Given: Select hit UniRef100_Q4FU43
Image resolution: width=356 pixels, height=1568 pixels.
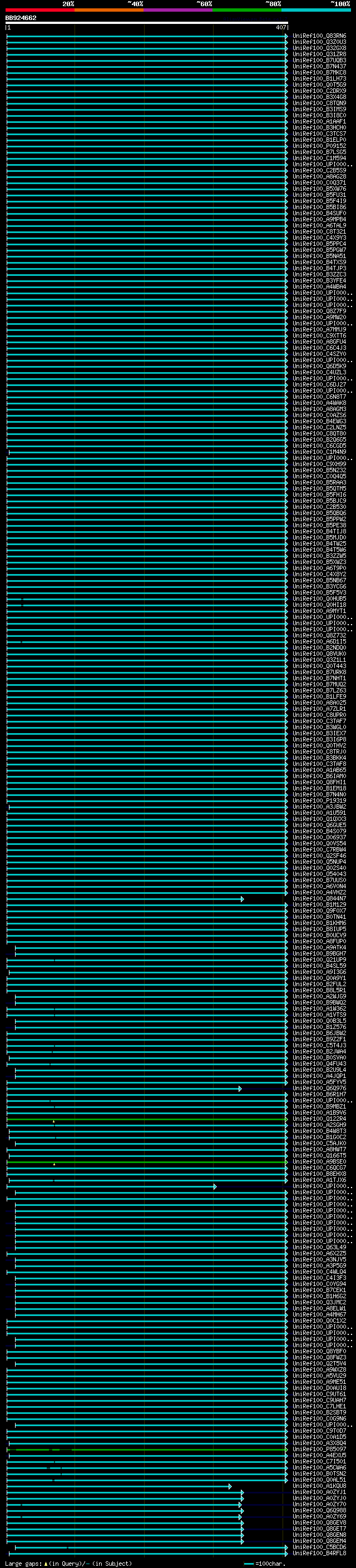Looking at the screenshot, I should [319, 1064].
